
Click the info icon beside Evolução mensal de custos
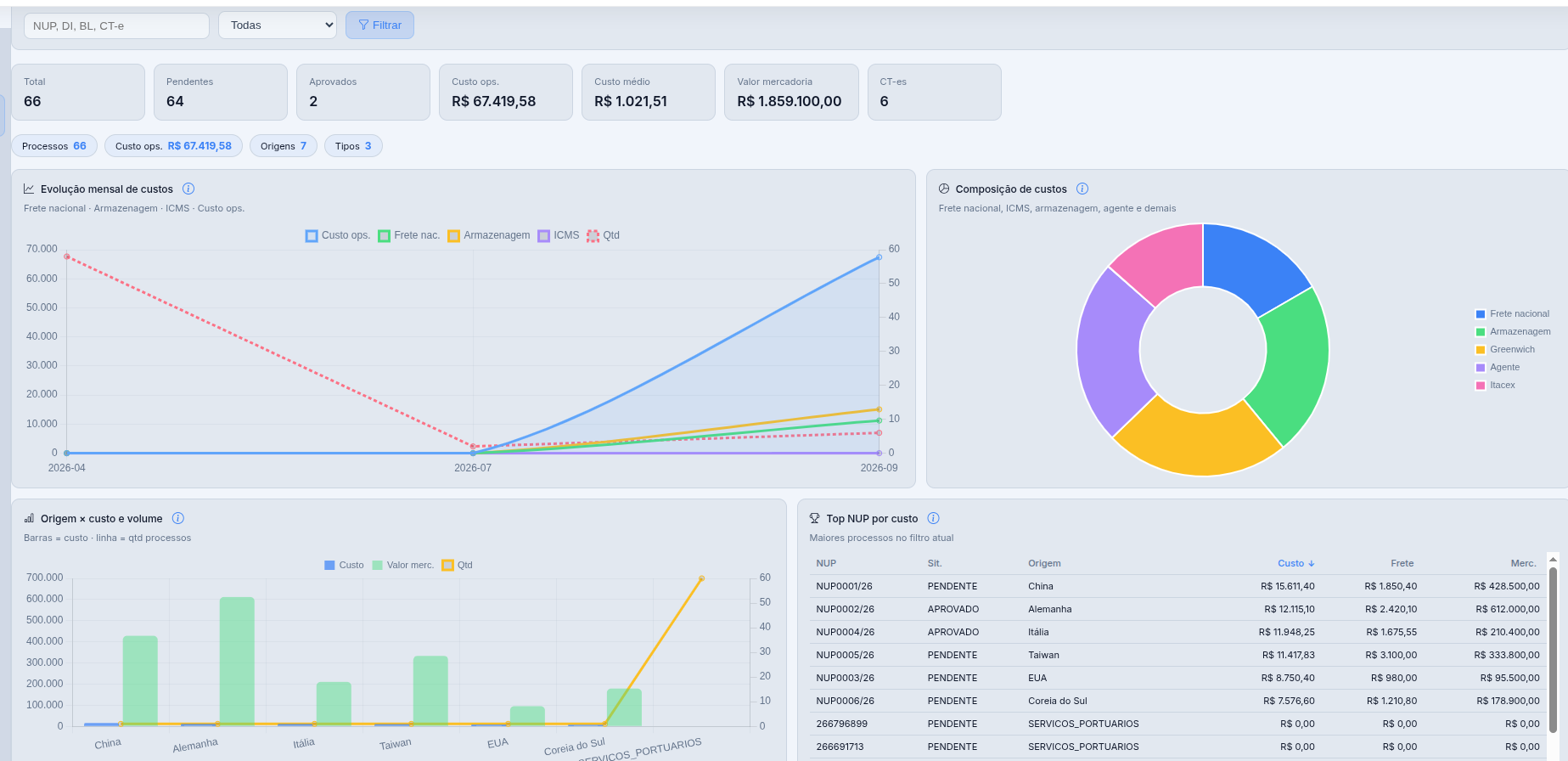coord(188,189)
